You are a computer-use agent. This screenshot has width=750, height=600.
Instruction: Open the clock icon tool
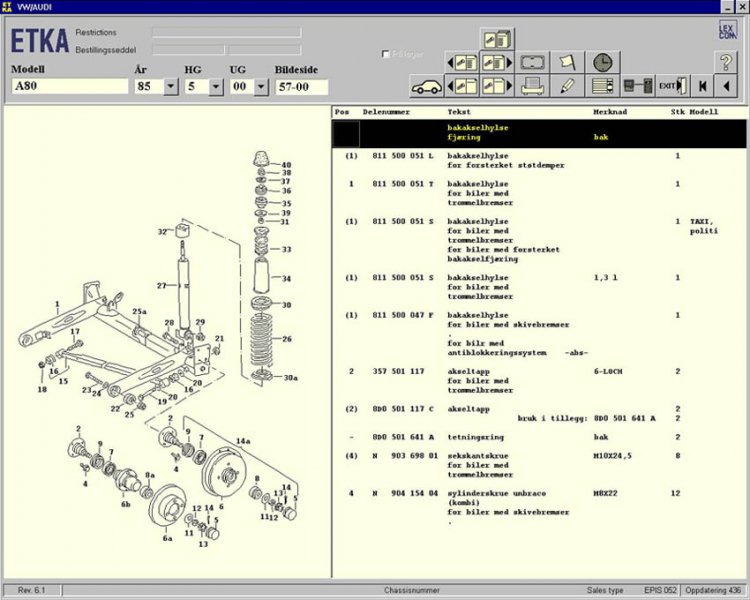(601, 62)
